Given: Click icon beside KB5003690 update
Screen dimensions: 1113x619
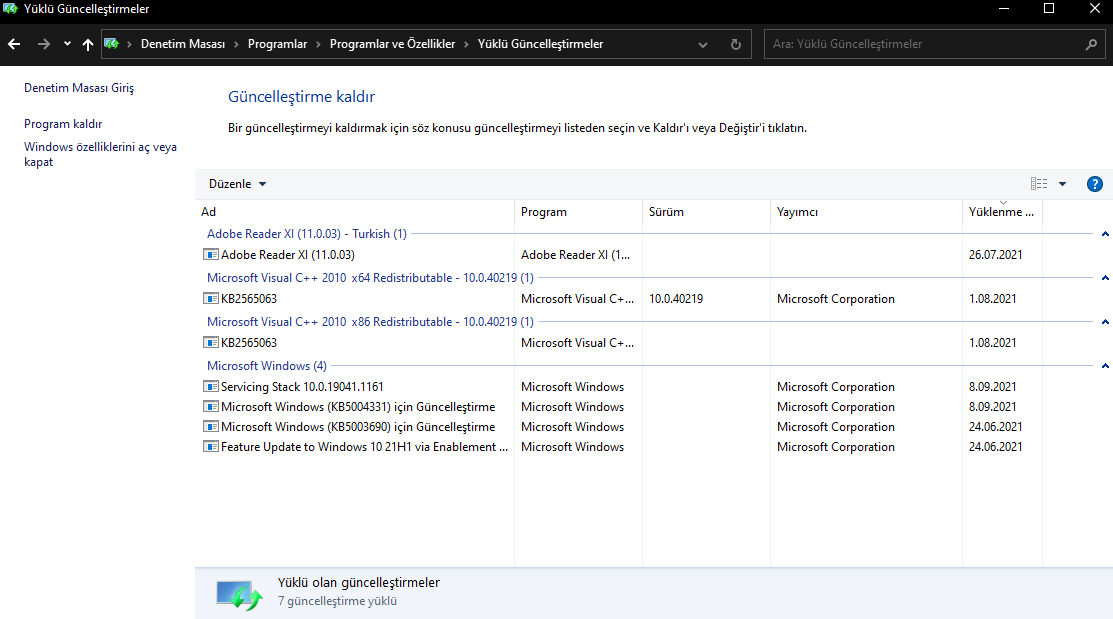Looking at the screenshot, I should click(211, 427).
